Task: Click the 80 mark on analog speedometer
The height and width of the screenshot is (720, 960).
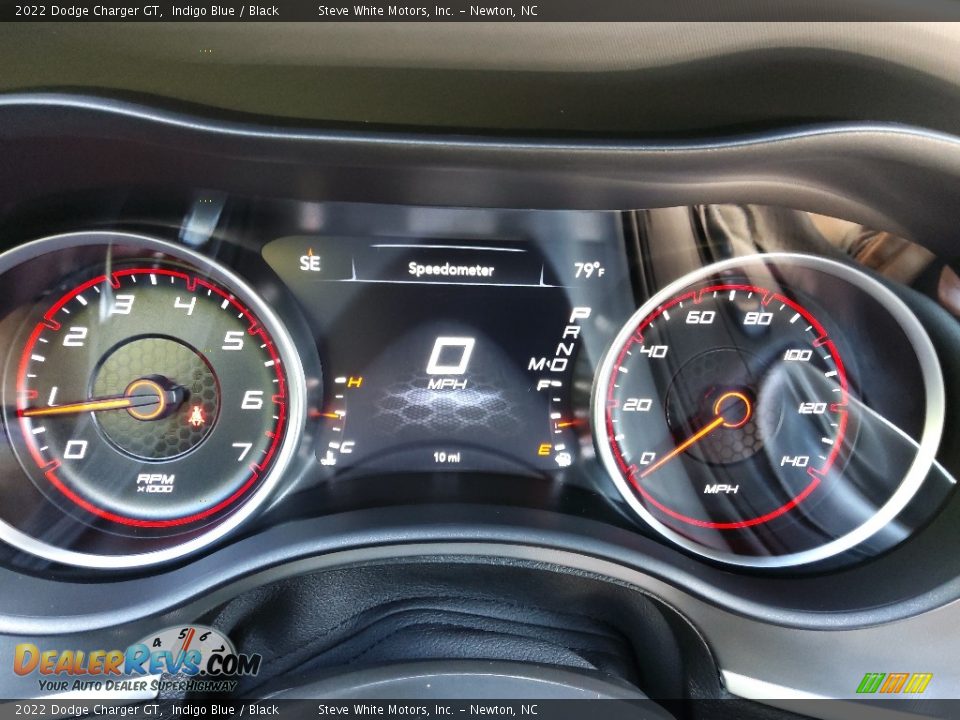Action: point(758,318)
